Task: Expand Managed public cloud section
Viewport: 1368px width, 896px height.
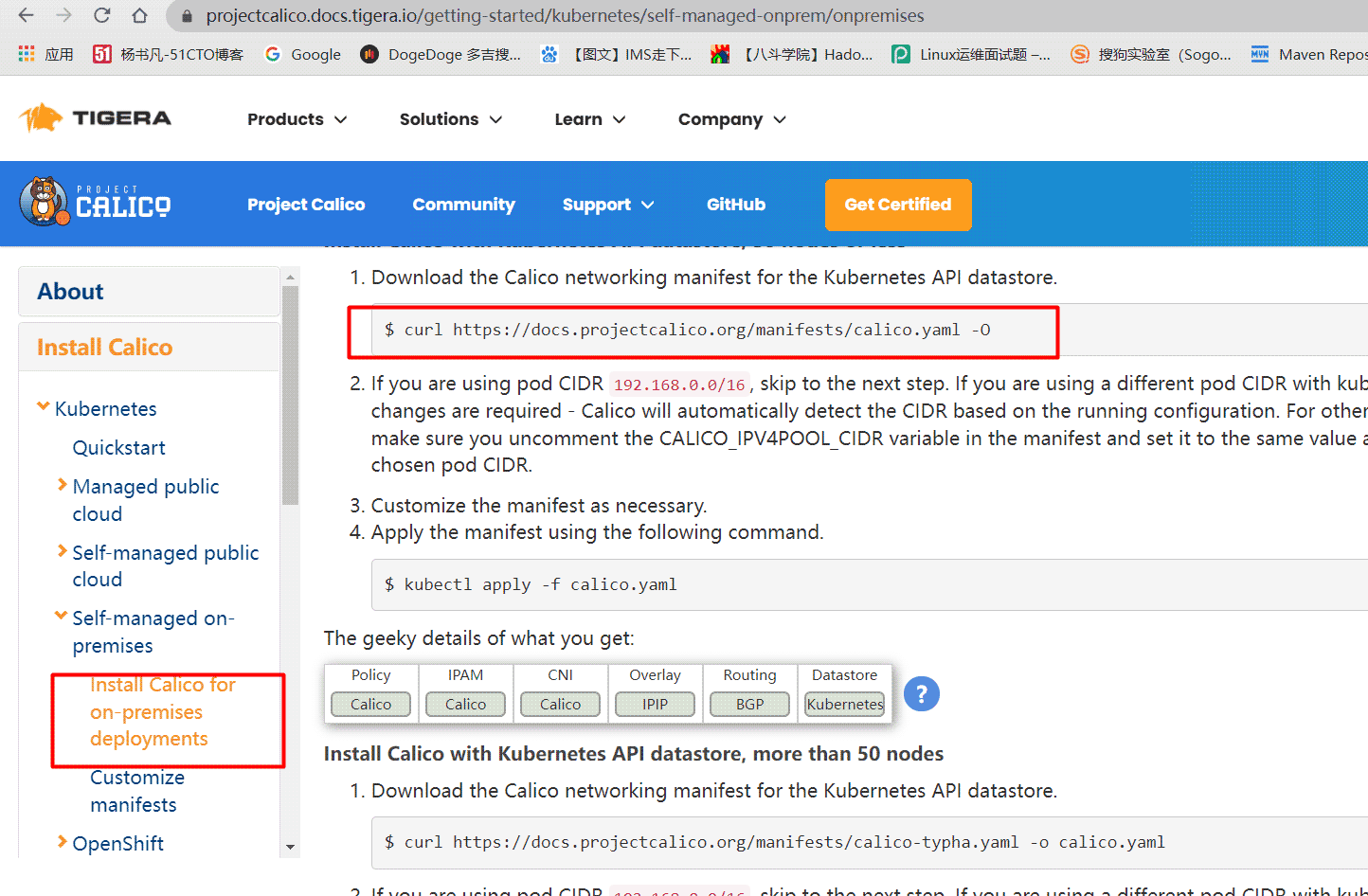Action: (x=62, y=485)
